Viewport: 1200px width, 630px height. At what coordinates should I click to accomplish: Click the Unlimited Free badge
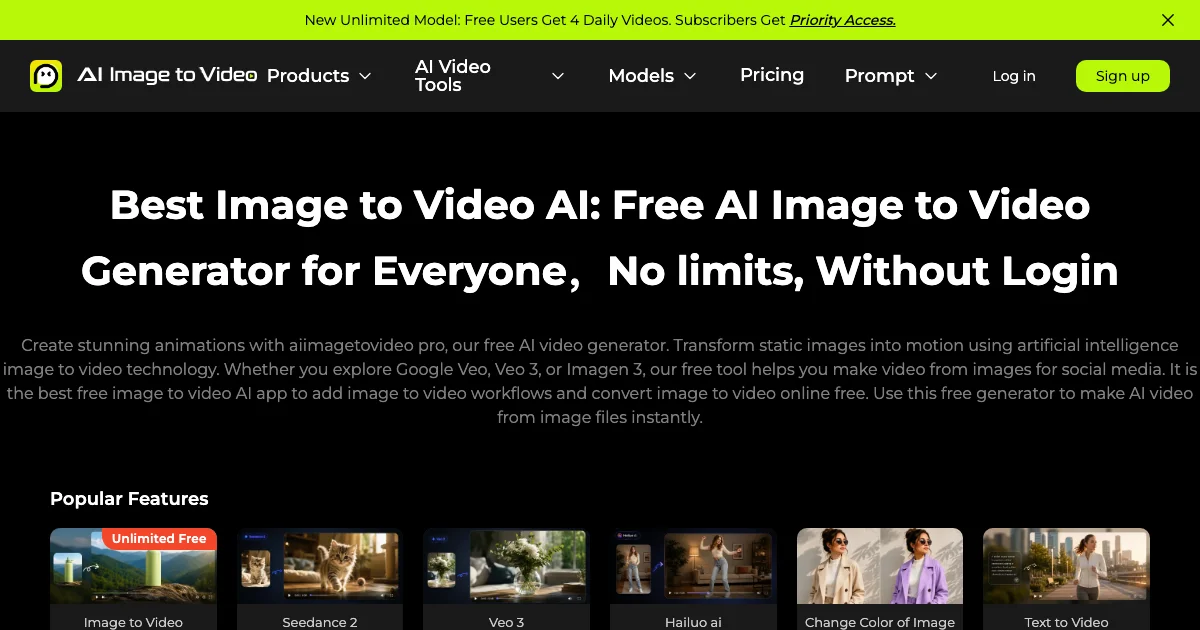pyautogui.click(x=159, y=539)
